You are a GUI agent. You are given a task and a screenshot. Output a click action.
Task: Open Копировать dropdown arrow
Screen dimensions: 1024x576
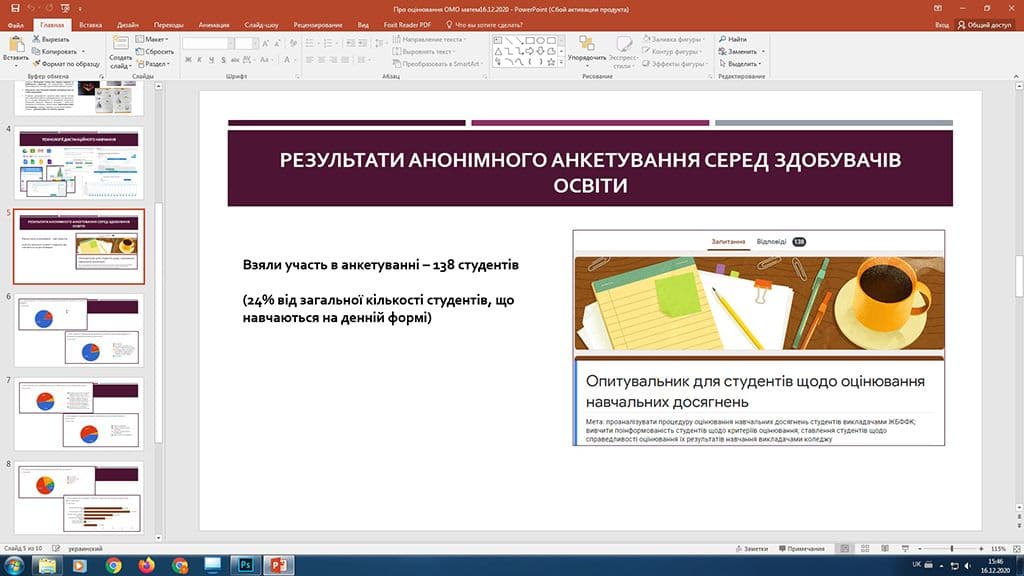click(x=83, y=52)
